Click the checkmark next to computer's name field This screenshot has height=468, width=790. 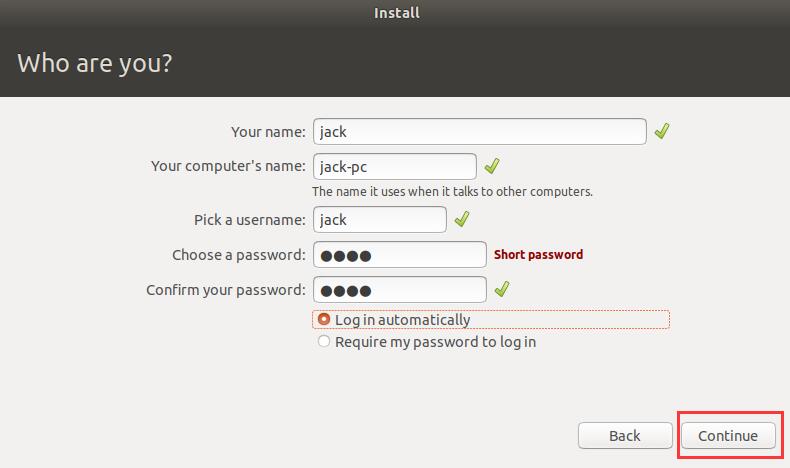(492, 166)
